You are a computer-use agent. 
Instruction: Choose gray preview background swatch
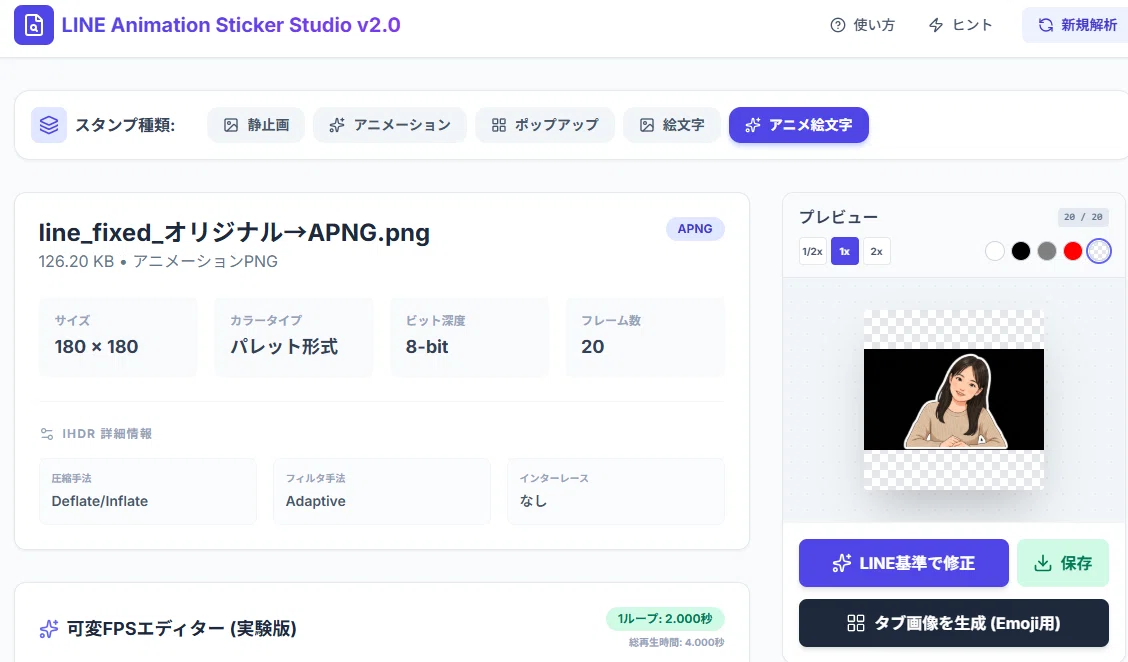point(1047,251)
